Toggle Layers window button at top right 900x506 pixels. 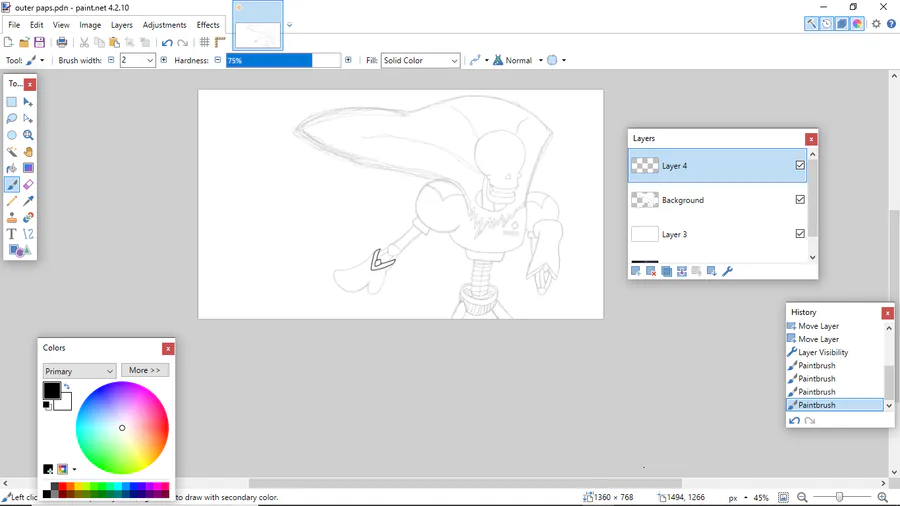842,24
